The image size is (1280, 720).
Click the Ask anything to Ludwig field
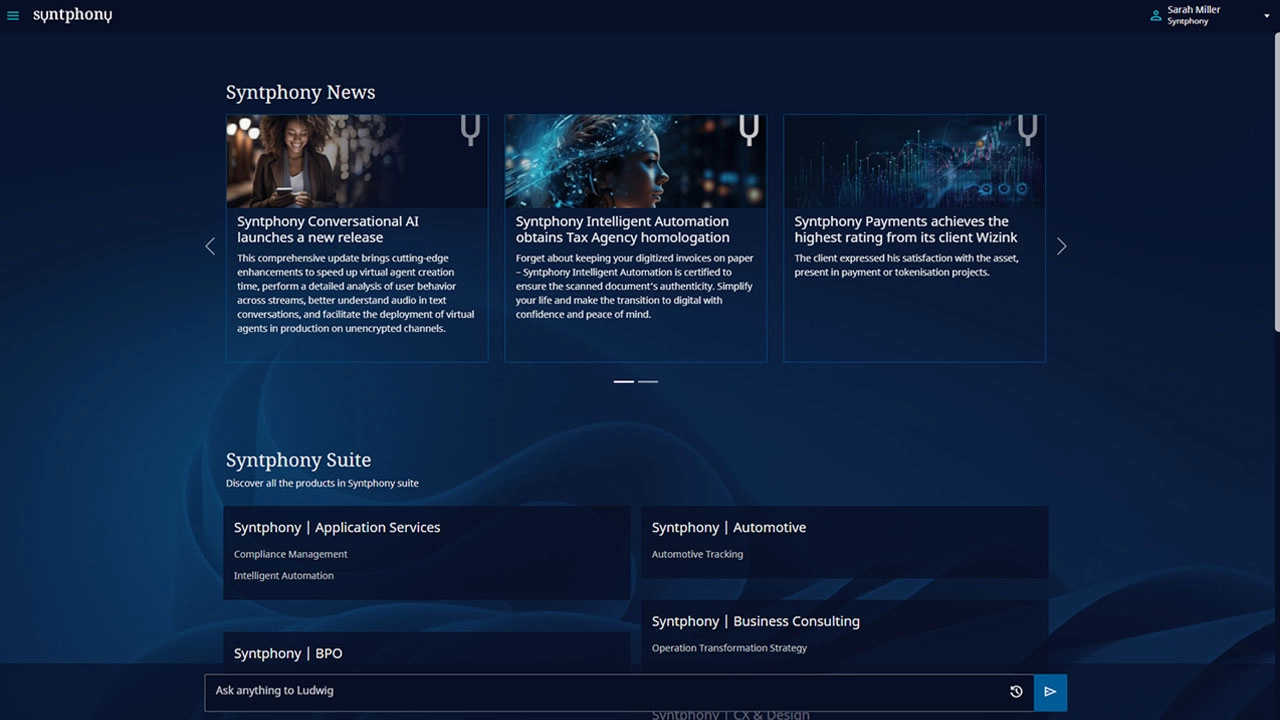600,692
